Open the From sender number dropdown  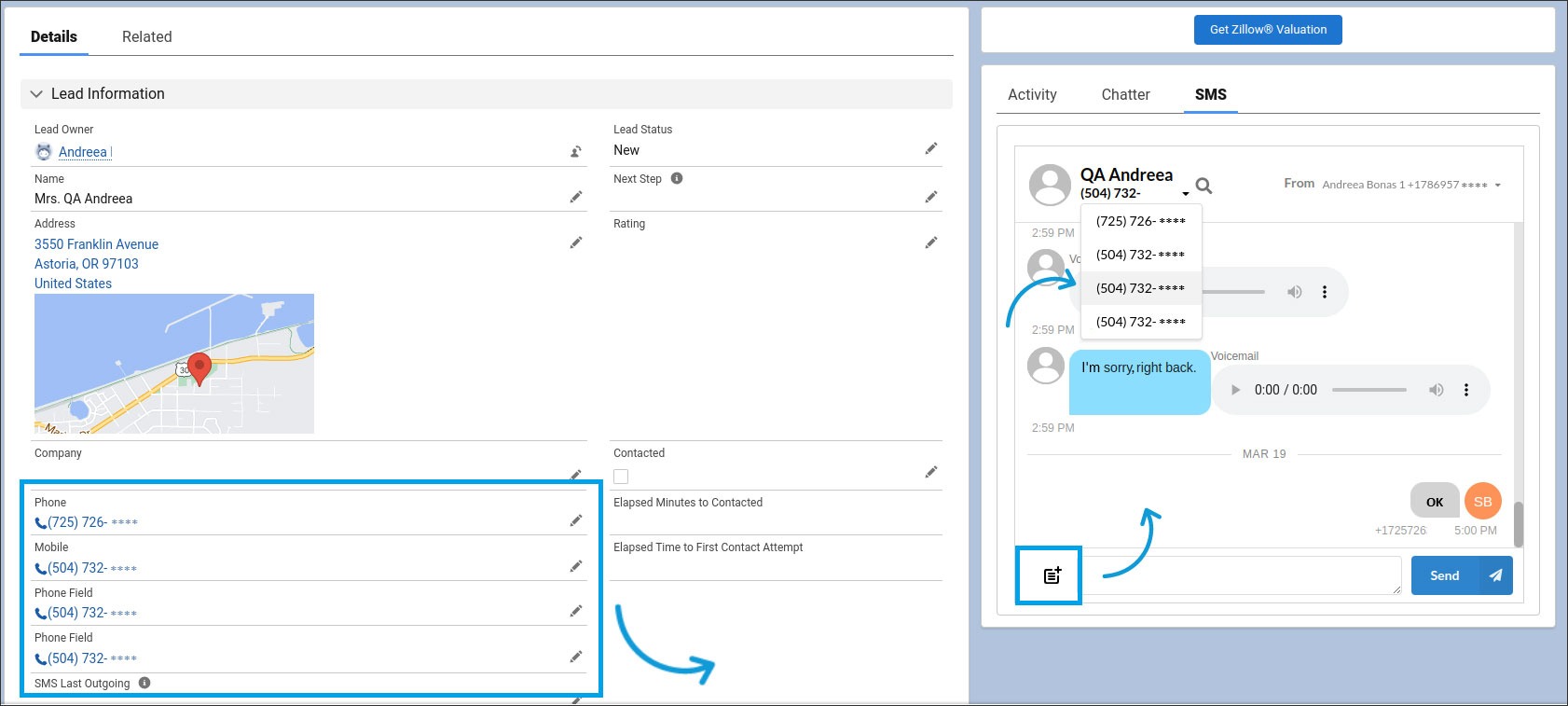pos(1497,185)
